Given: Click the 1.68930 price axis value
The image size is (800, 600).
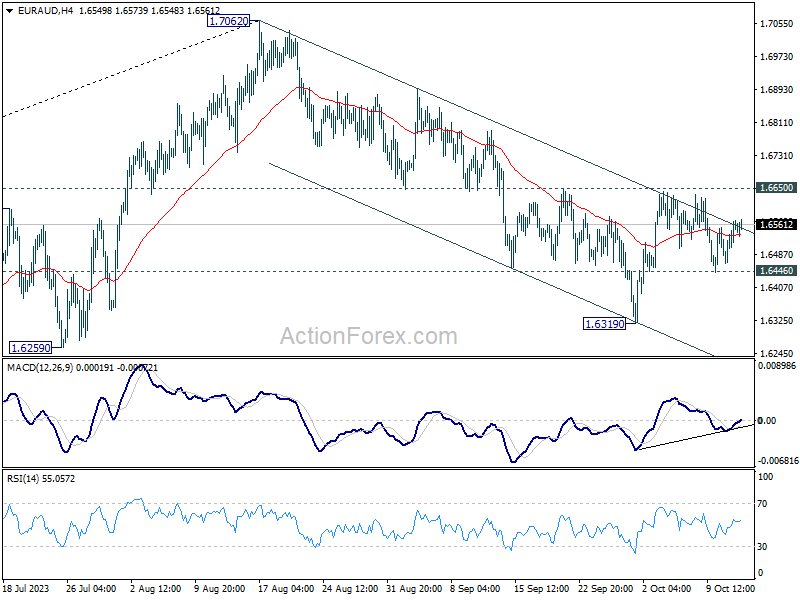Looking at the screenshot, I should click(x=777, y=89).
